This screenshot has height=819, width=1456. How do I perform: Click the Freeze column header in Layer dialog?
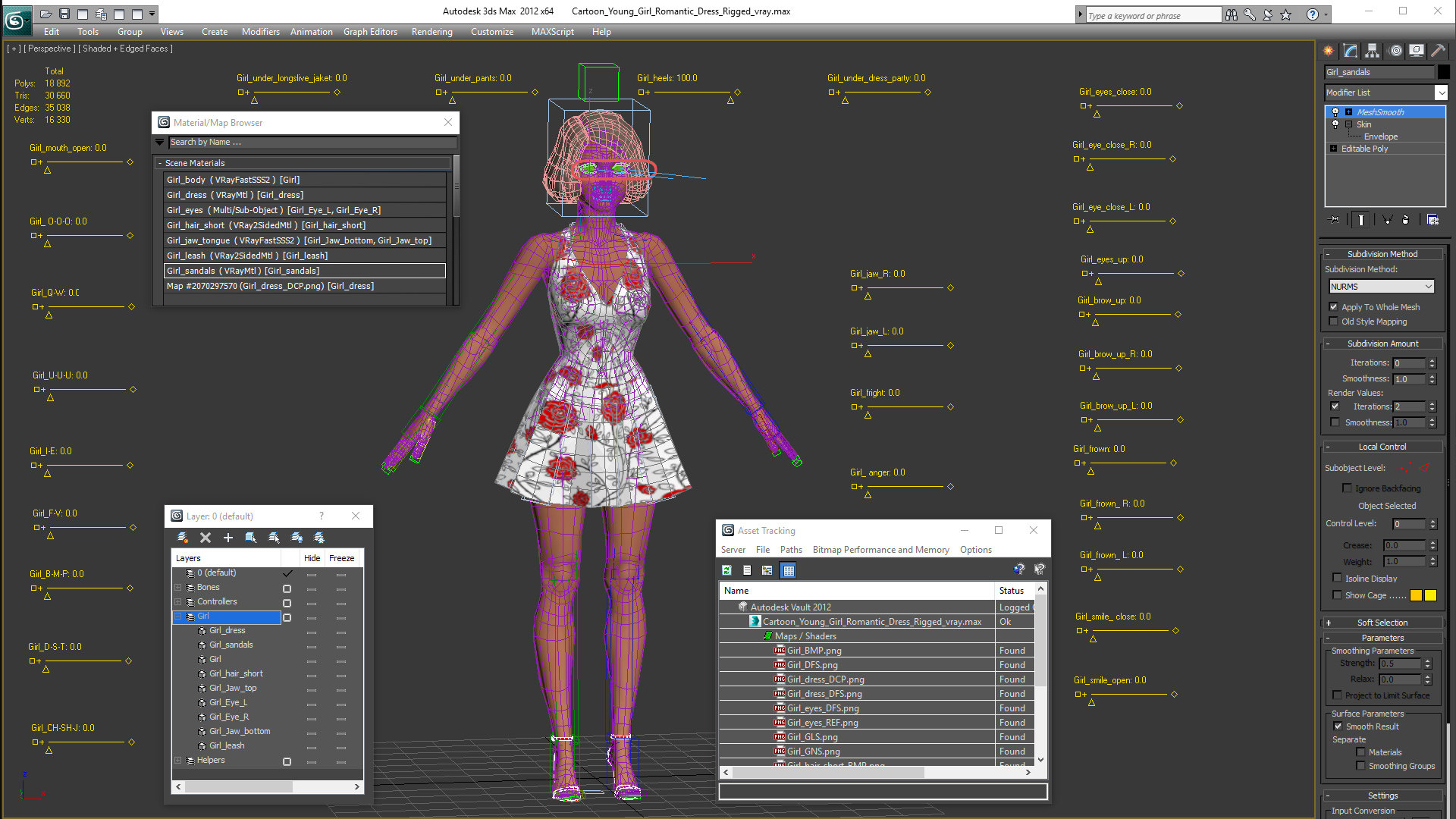pyautogui.click(x=342, y=558)
